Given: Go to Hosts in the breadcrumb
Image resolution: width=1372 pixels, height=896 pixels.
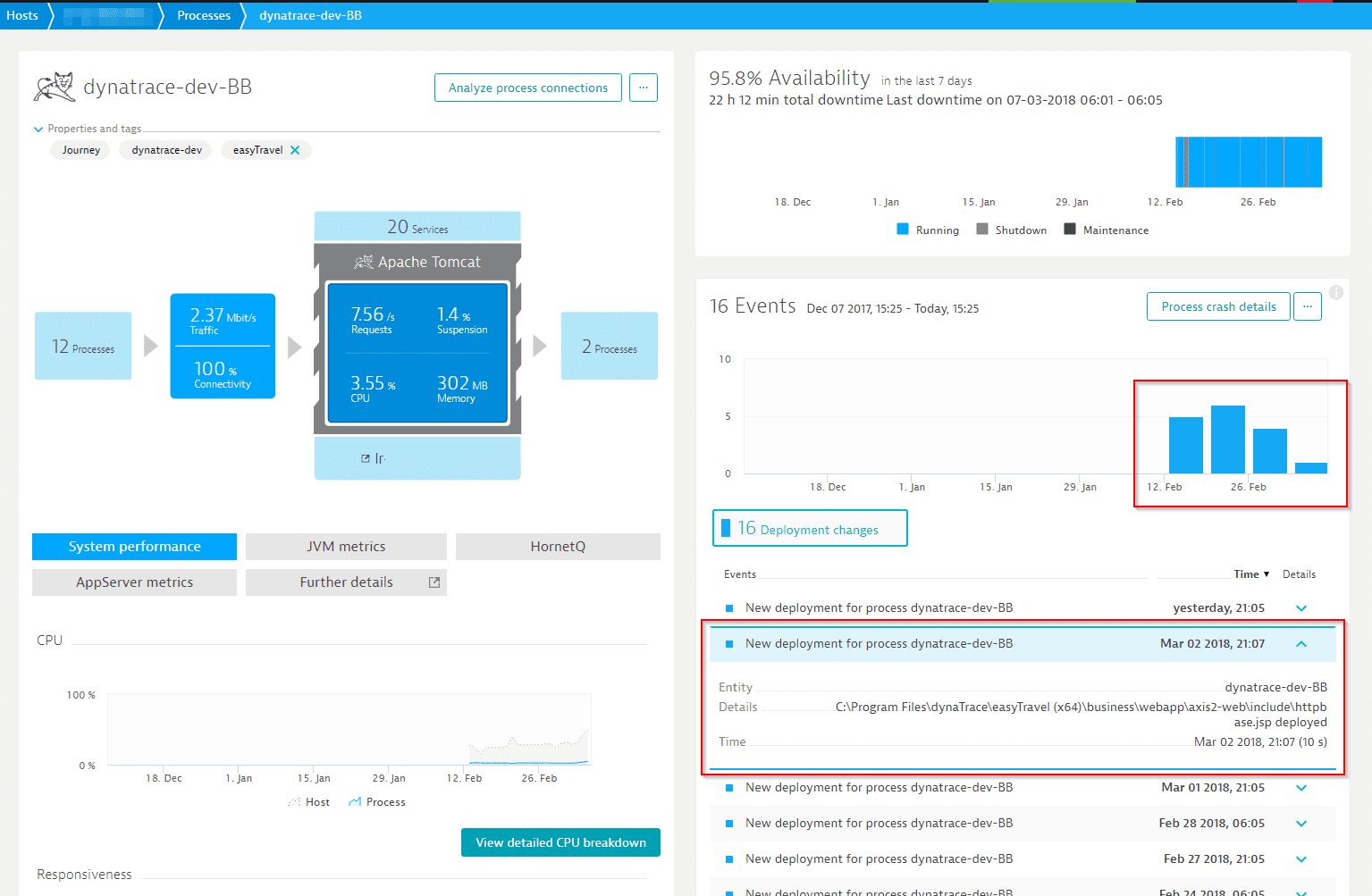Looking at the screenshot, I should coord(22,15).
